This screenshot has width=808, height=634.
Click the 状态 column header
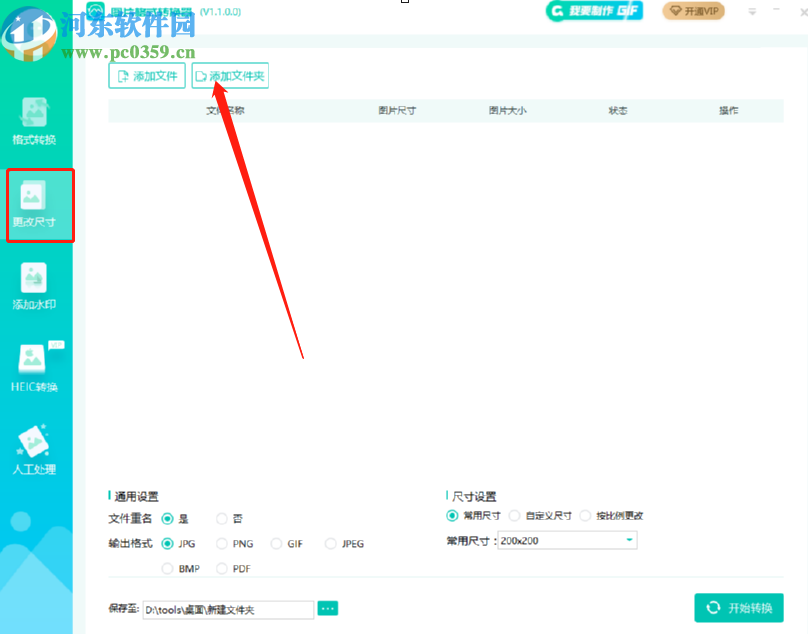[617, 111]
